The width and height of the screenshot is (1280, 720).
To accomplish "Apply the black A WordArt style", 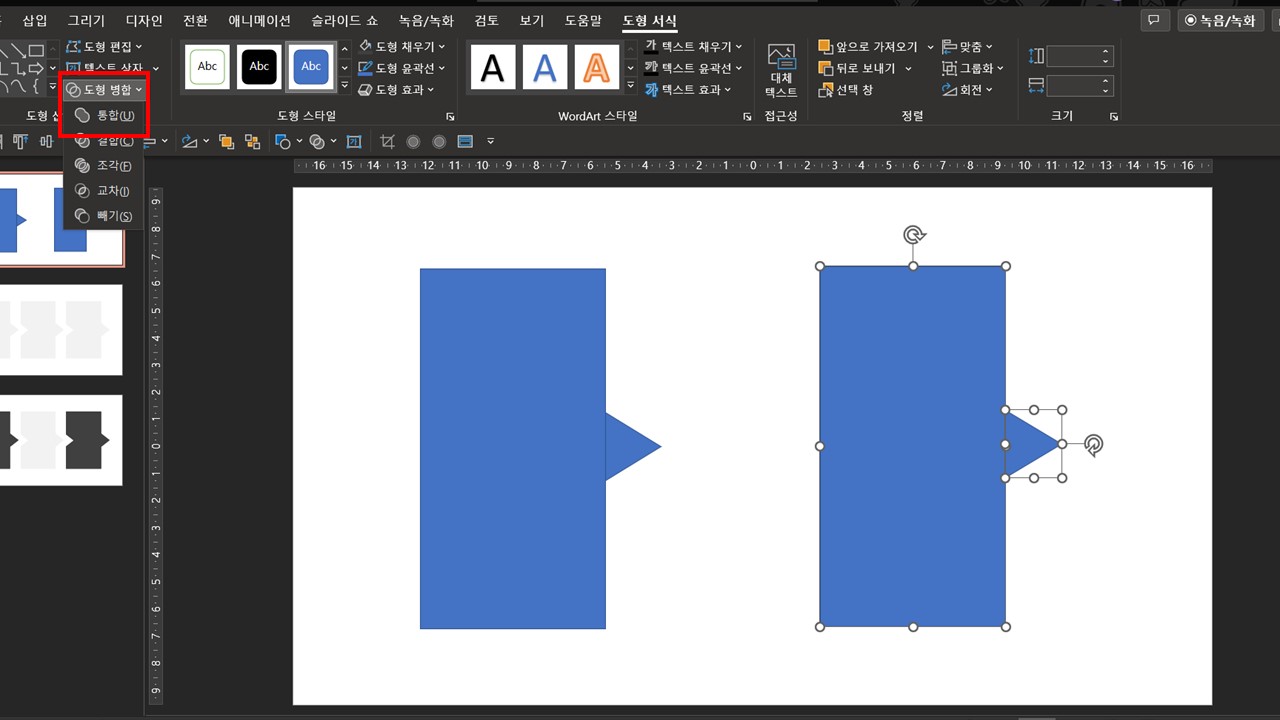I will click(x=492, y=67).
